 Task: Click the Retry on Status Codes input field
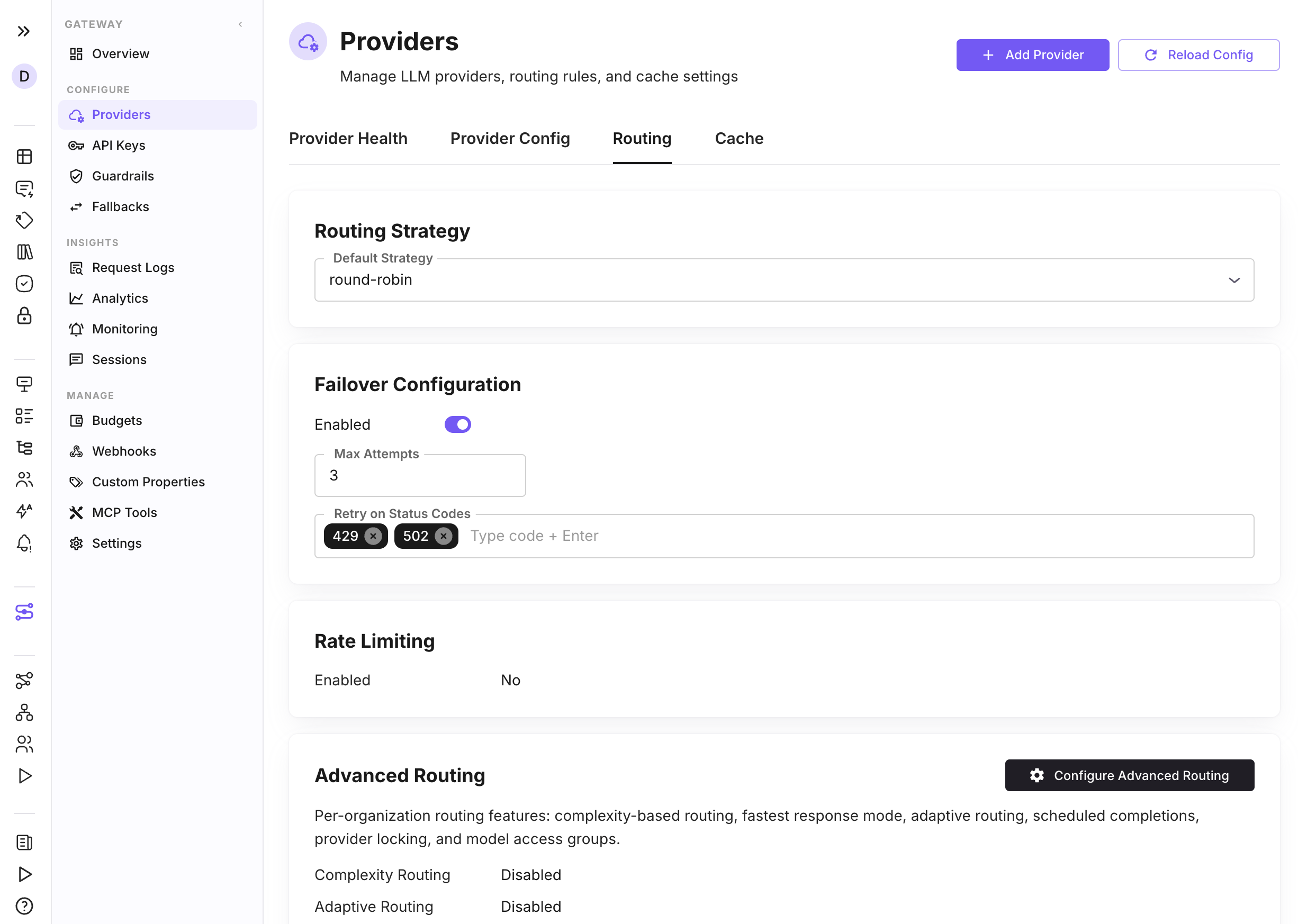pyautogui.click(x=683, y=536)
